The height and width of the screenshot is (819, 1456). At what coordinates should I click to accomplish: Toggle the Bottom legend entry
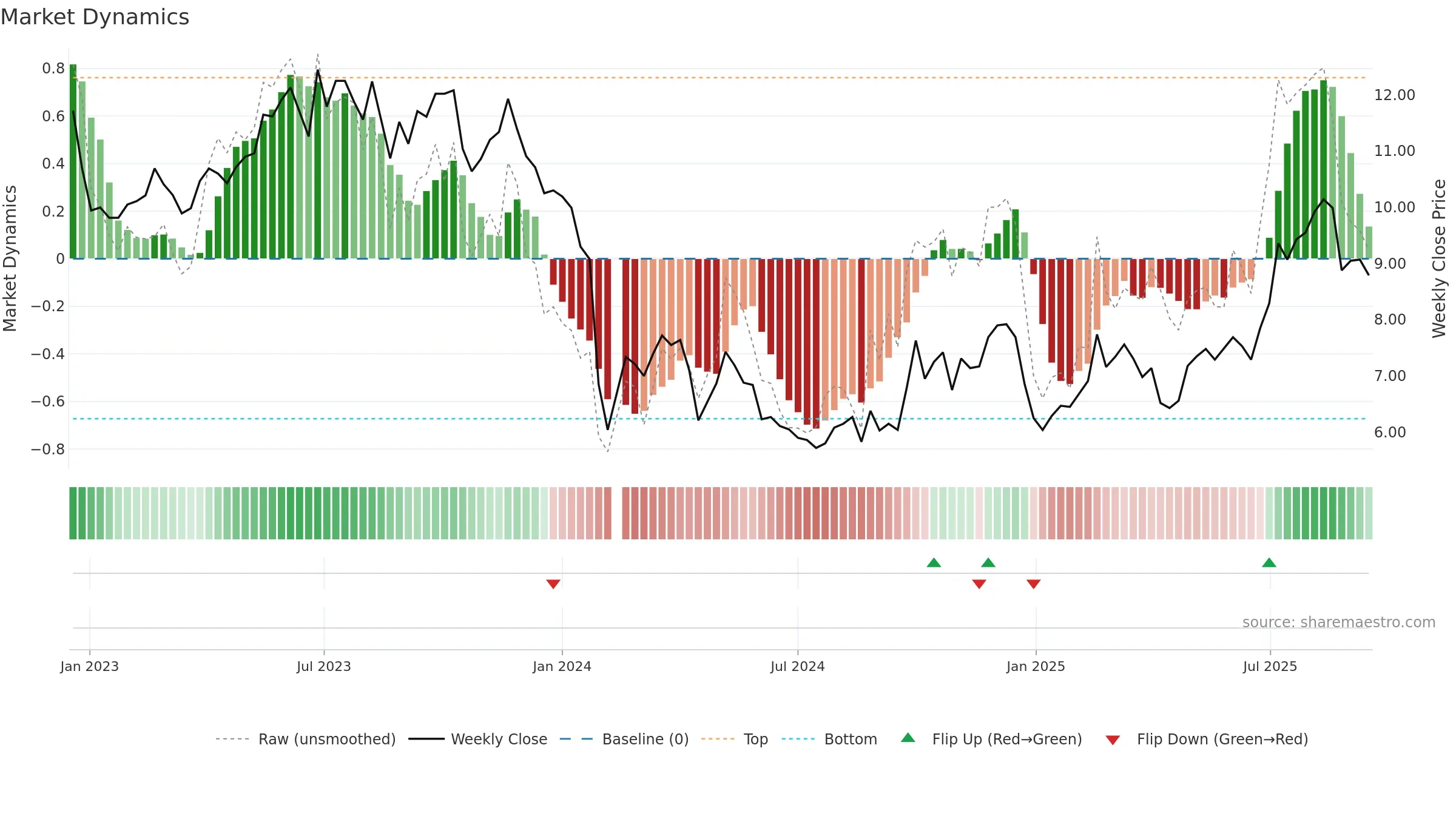(x=829, y=739)
